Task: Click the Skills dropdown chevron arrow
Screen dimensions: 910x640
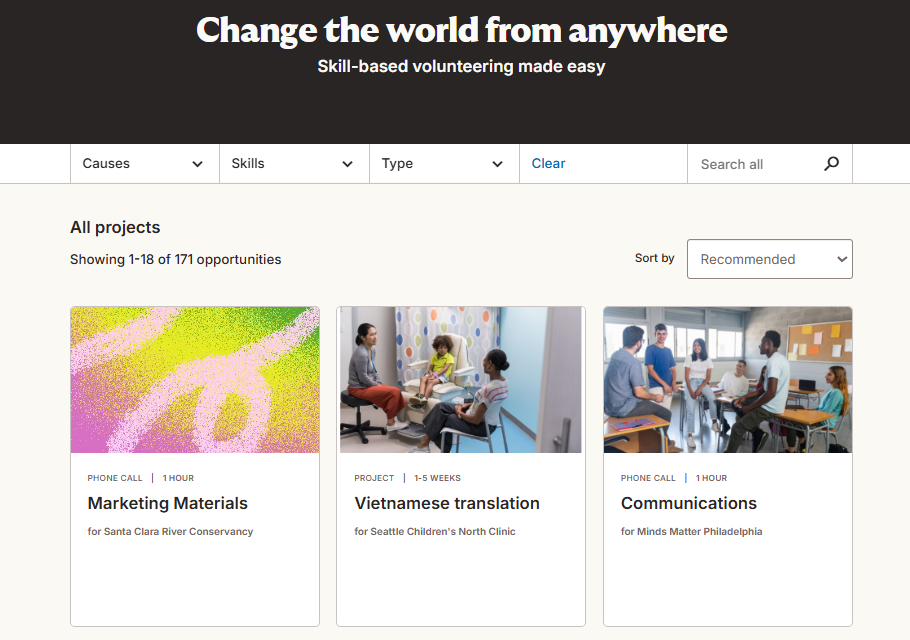Action: pos(348,165)
